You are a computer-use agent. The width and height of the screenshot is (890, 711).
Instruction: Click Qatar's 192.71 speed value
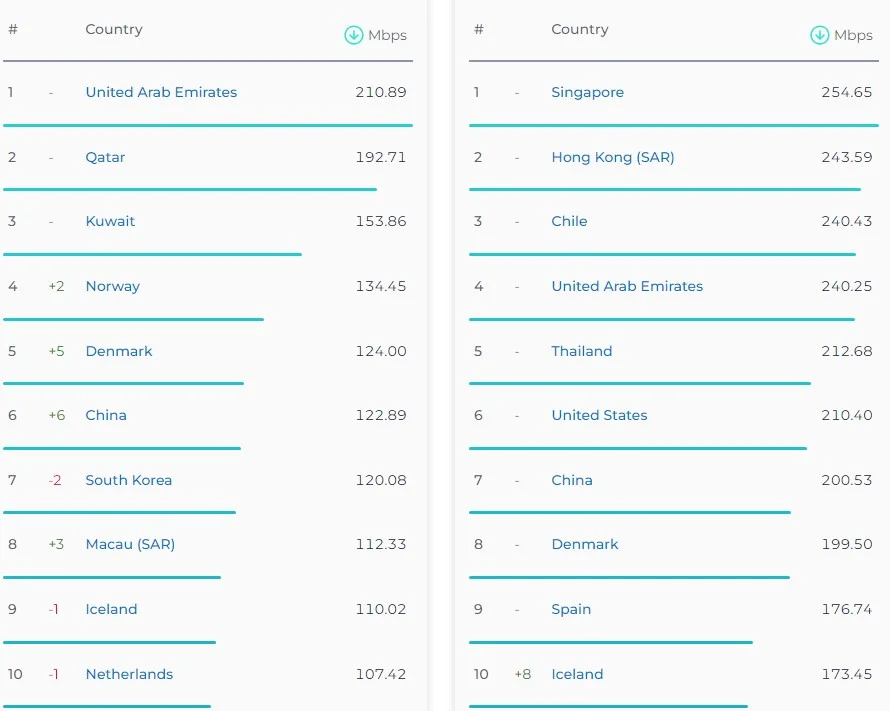click(x=380, y=157)
